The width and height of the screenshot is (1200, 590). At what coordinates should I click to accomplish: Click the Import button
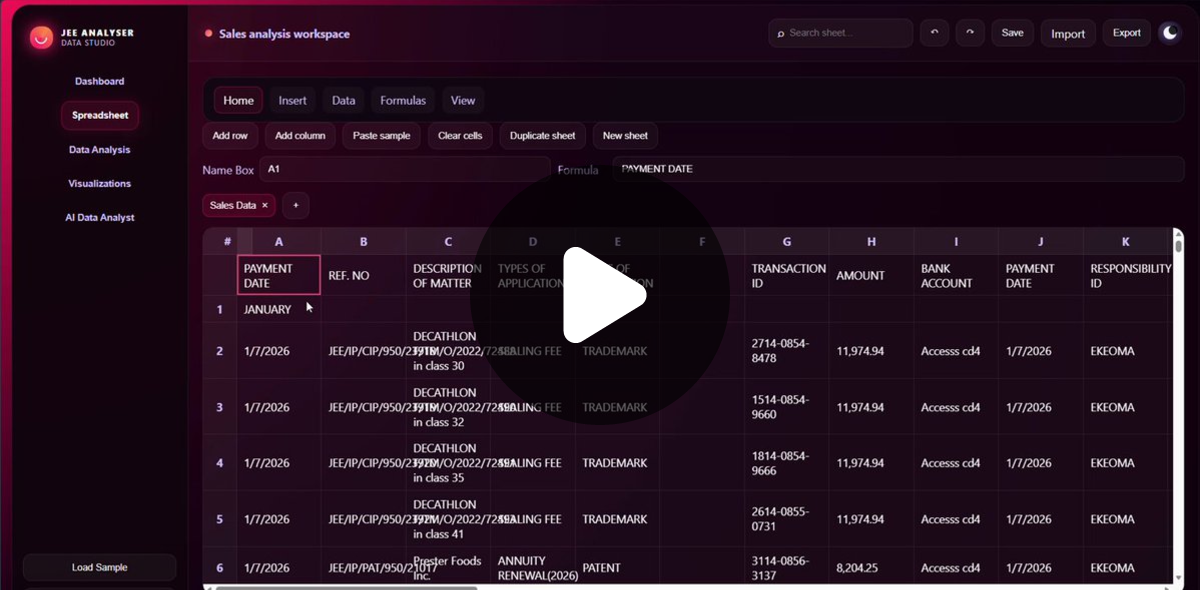1068,33
